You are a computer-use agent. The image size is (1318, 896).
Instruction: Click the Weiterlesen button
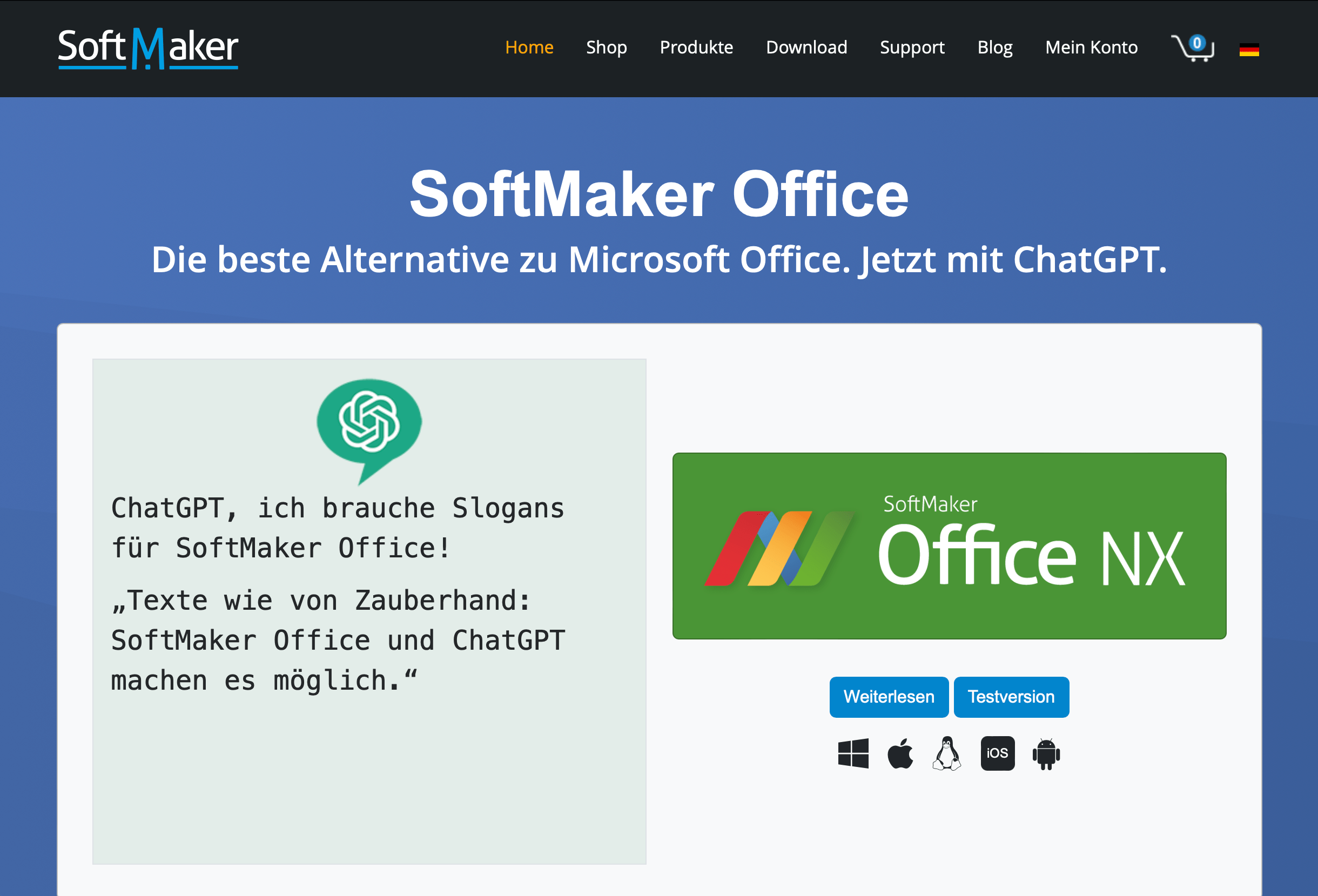889,697
